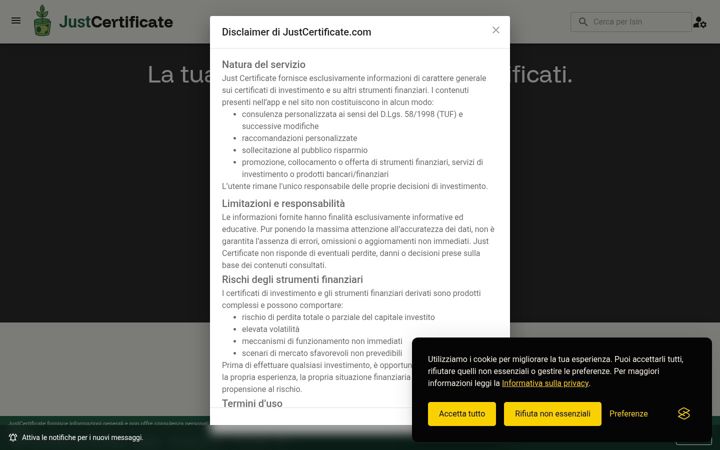The width and height of the screenshot is (720, 450).
Task: Open cookie 'Preferenze' settings
Action: pos(628,414)
